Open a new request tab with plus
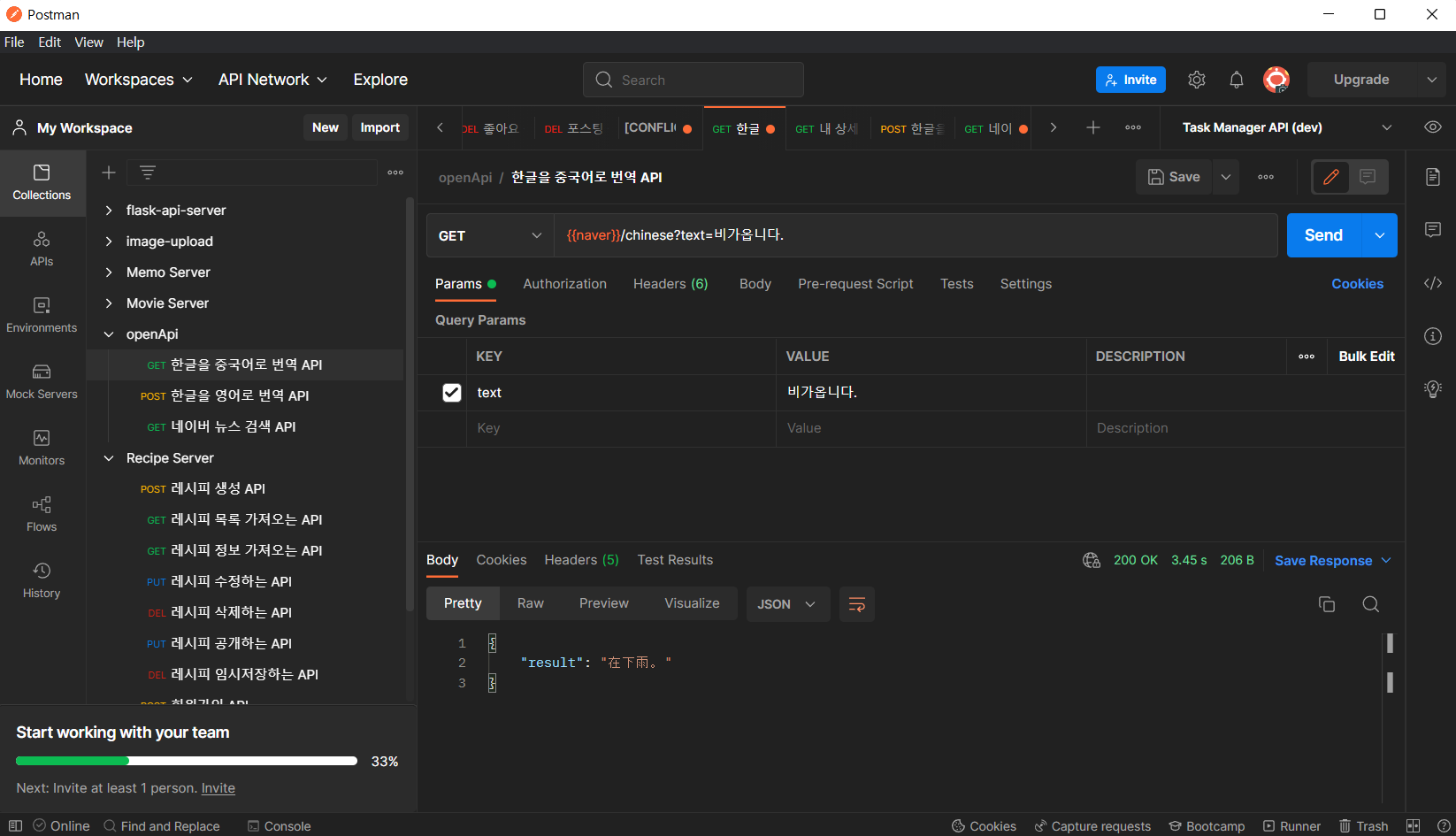 1093,127
